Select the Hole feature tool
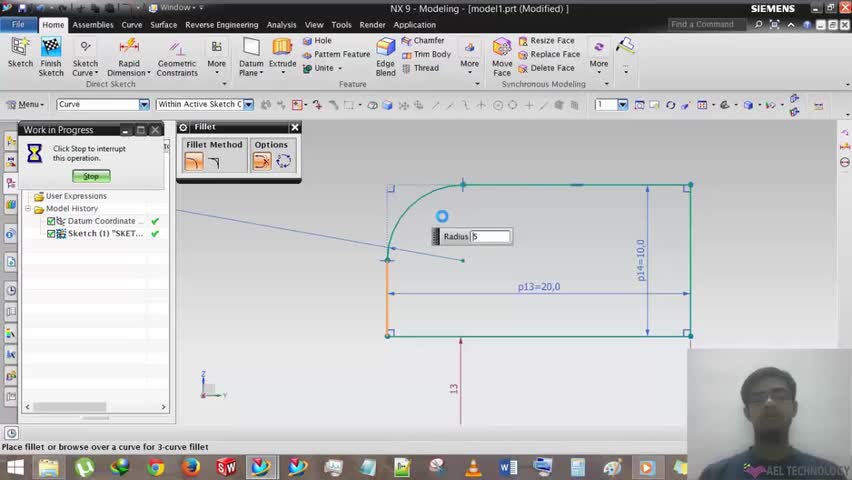The width and height of the screenshot is (852, 480). (317, 40)
